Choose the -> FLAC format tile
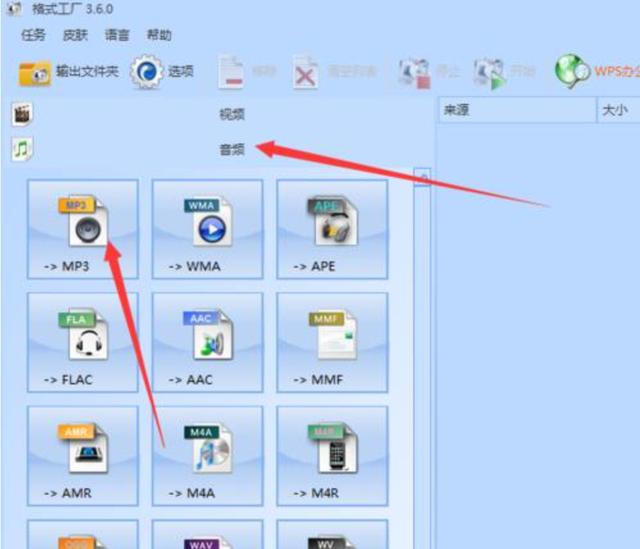Image resolution: width=640 pixels, height=549 pixels. click(x=83, y=342)
